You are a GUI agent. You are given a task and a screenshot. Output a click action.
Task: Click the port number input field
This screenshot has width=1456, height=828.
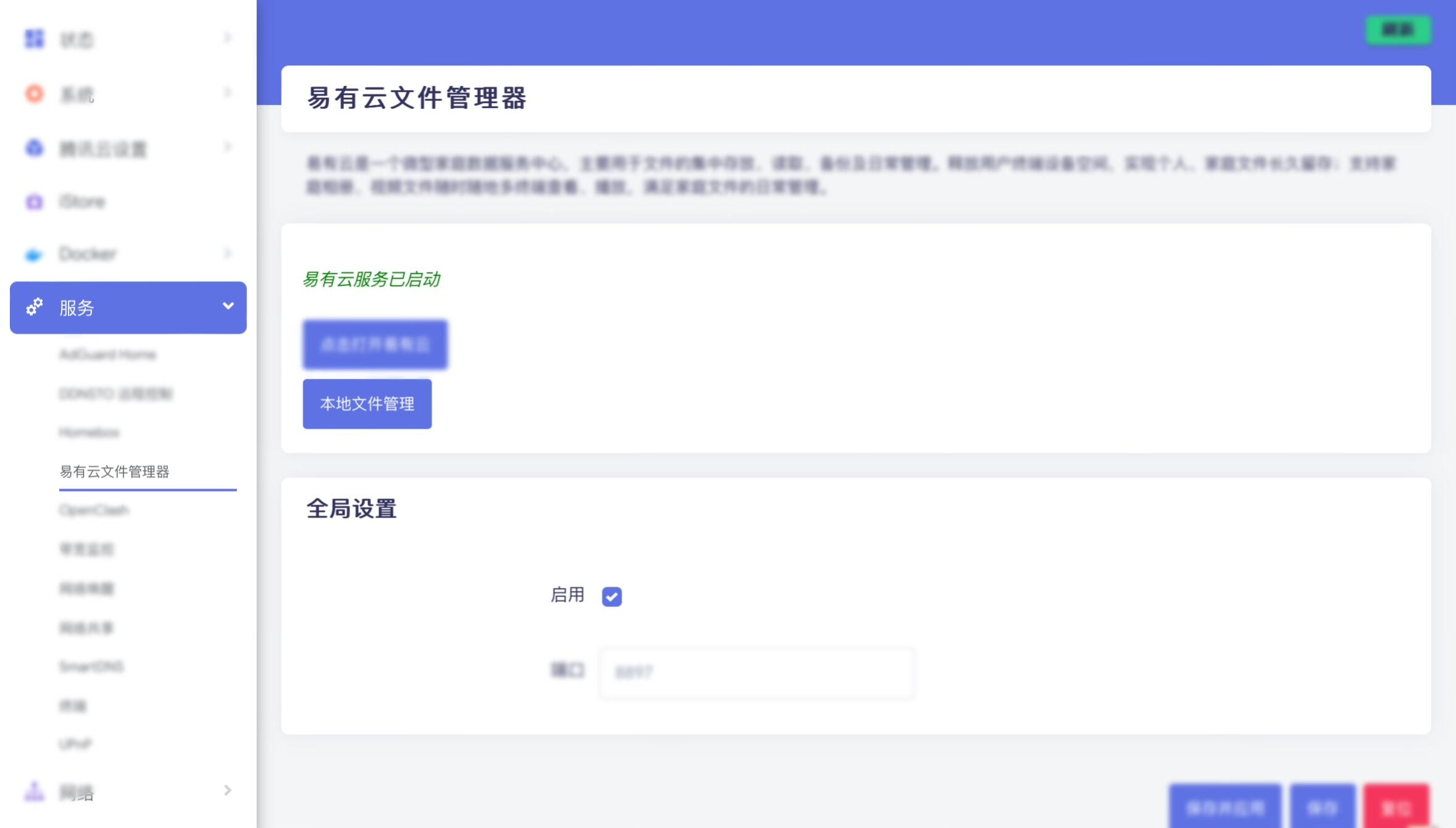[757, 672]
